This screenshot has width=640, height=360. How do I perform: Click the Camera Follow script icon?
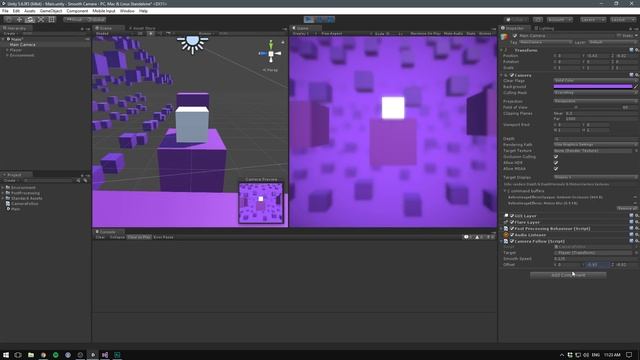point(506,241)
